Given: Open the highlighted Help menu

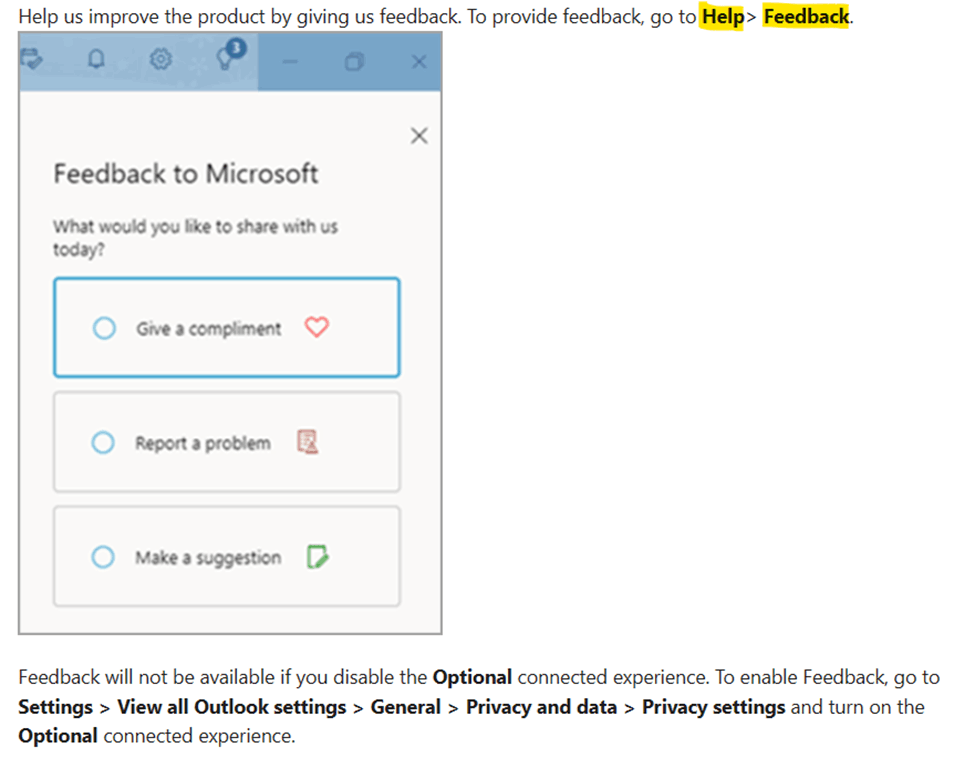Looking at the screenshot, I should (x=723, y=16).
